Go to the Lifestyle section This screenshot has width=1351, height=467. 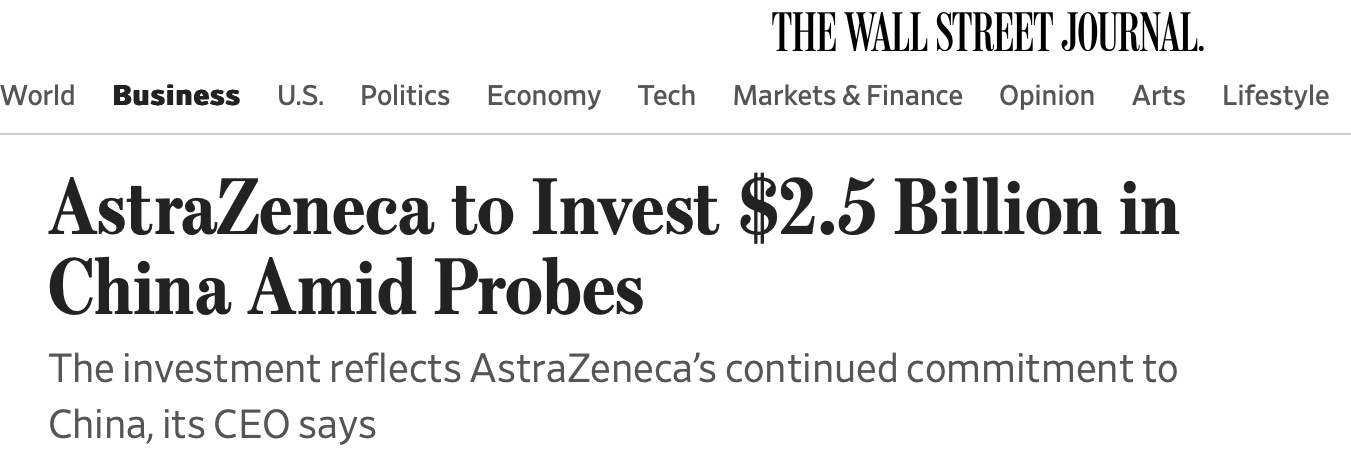tap(1275, 96)
